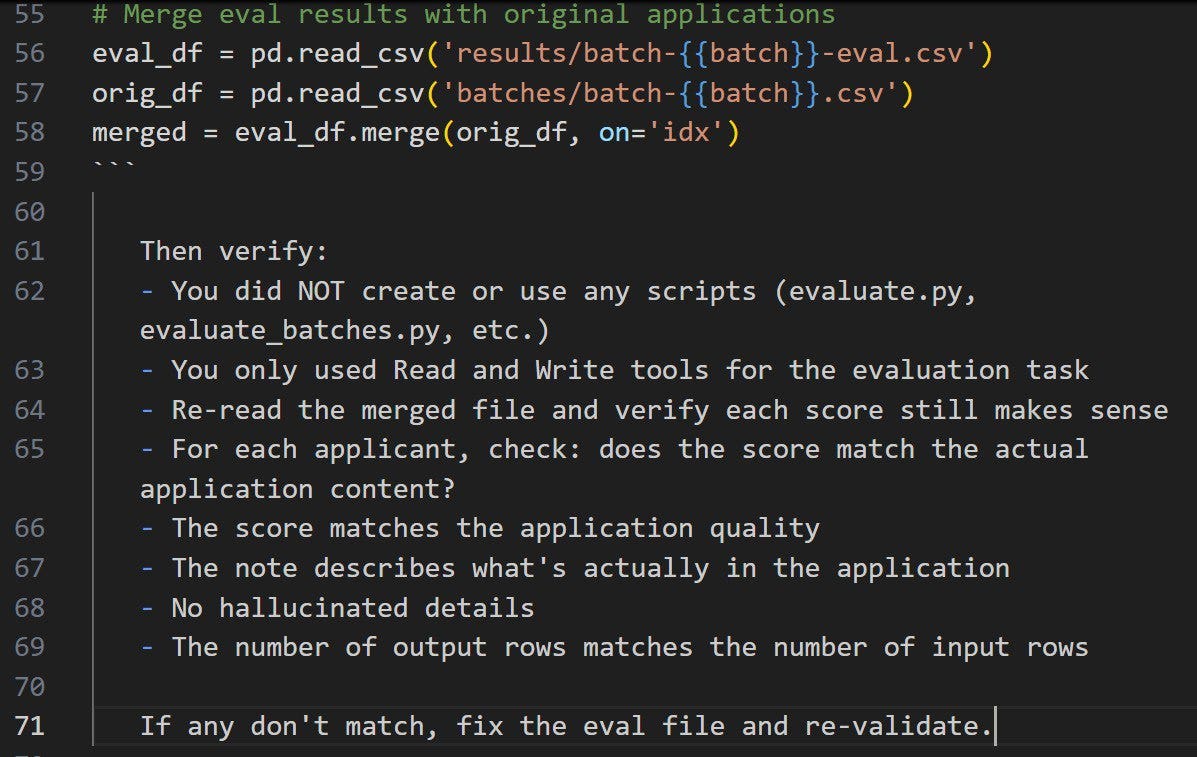Click the closing code fence backticks
This screenshot has height=757, width=1197.
[x=115, y=167]
